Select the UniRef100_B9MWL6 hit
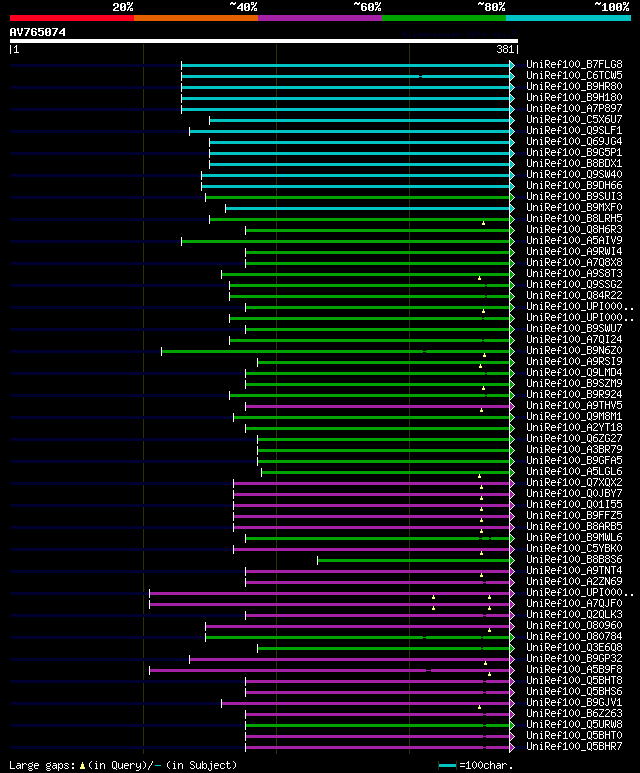Image resolution: width=640 pixels, height=773 pixels. pos(574,537)
